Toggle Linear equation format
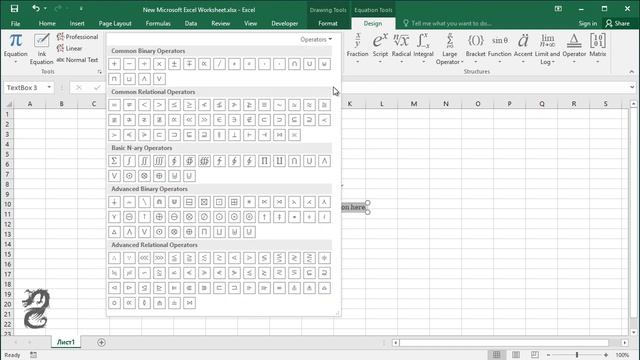Viewport: 640px width, 360px height. point(69,48)
